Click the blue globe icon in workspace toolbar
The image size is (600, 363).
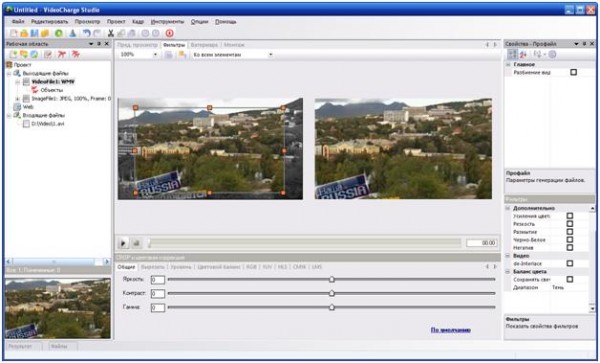tap(34, 54)
